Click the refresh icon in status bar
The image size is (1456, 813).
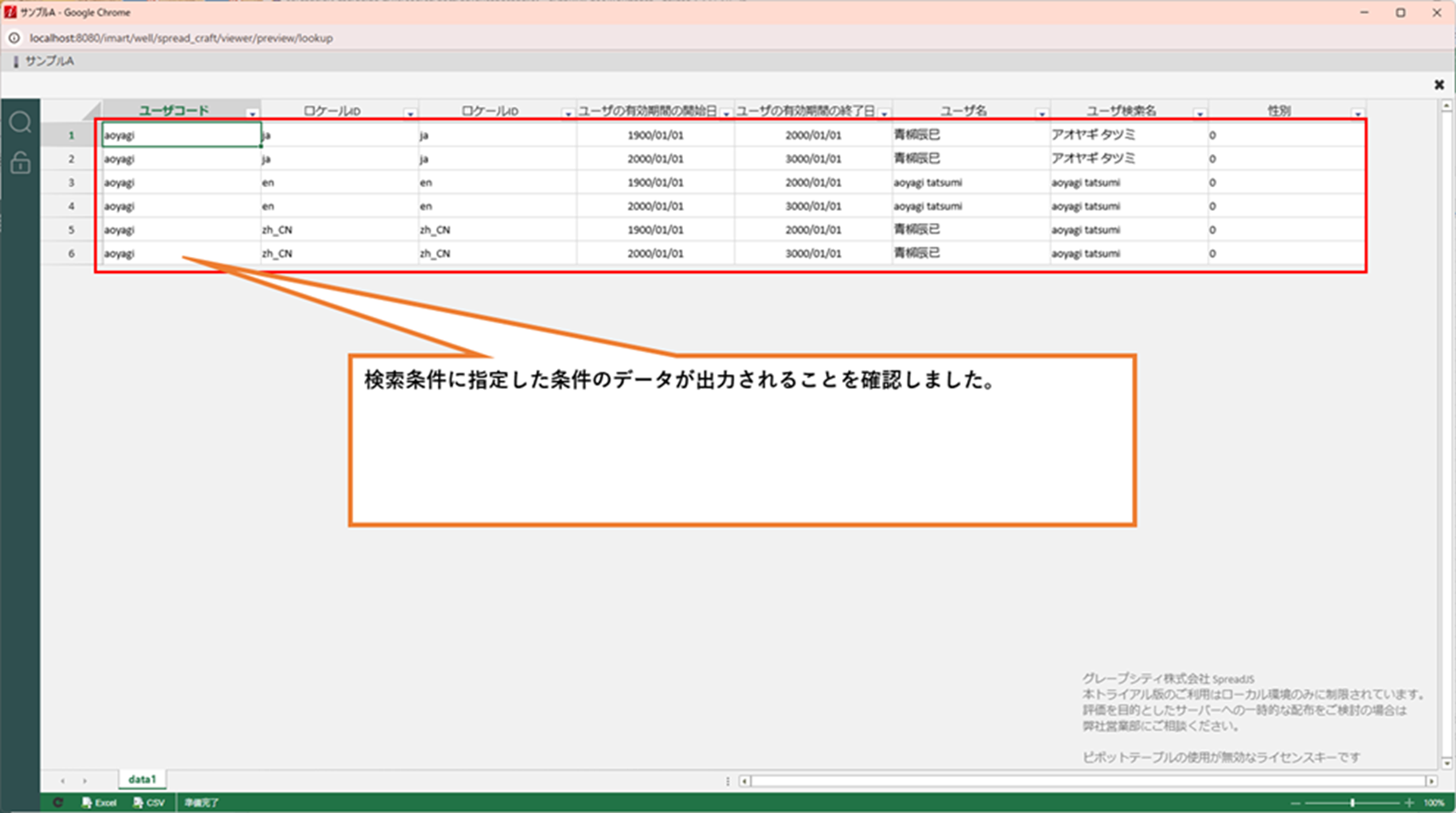point(58,803)
